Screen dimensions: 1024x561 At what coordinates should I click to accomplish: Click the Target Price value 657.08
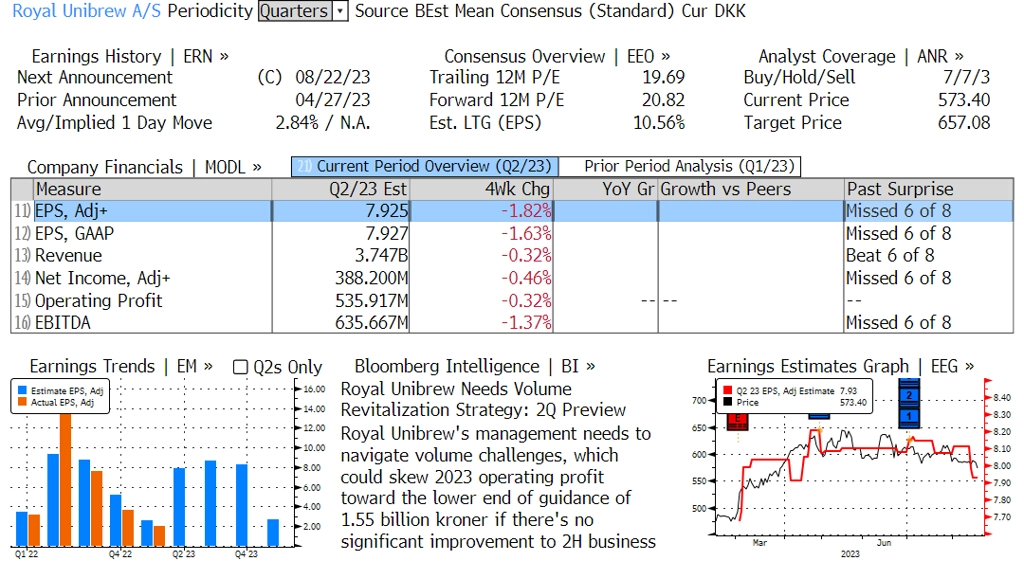(x=964, y=123)
